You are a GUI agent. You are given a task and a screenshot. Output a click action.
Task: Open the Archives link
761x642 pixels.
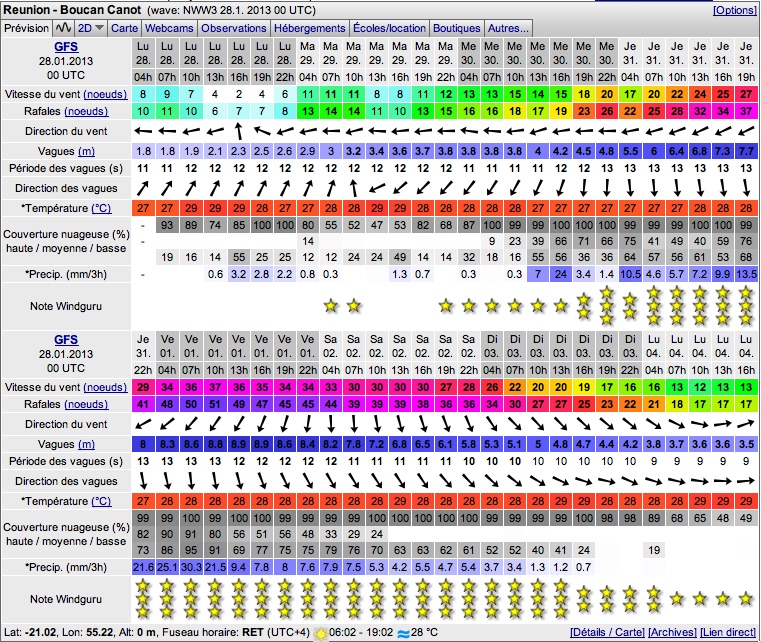675,633
